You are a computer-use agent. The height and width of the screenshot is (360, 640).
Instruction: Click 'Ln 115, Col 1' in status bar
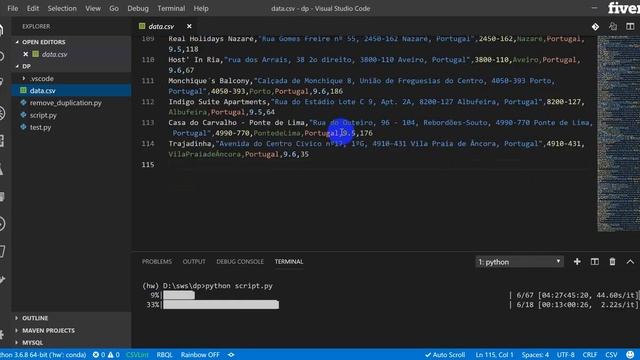click(494, 355)
